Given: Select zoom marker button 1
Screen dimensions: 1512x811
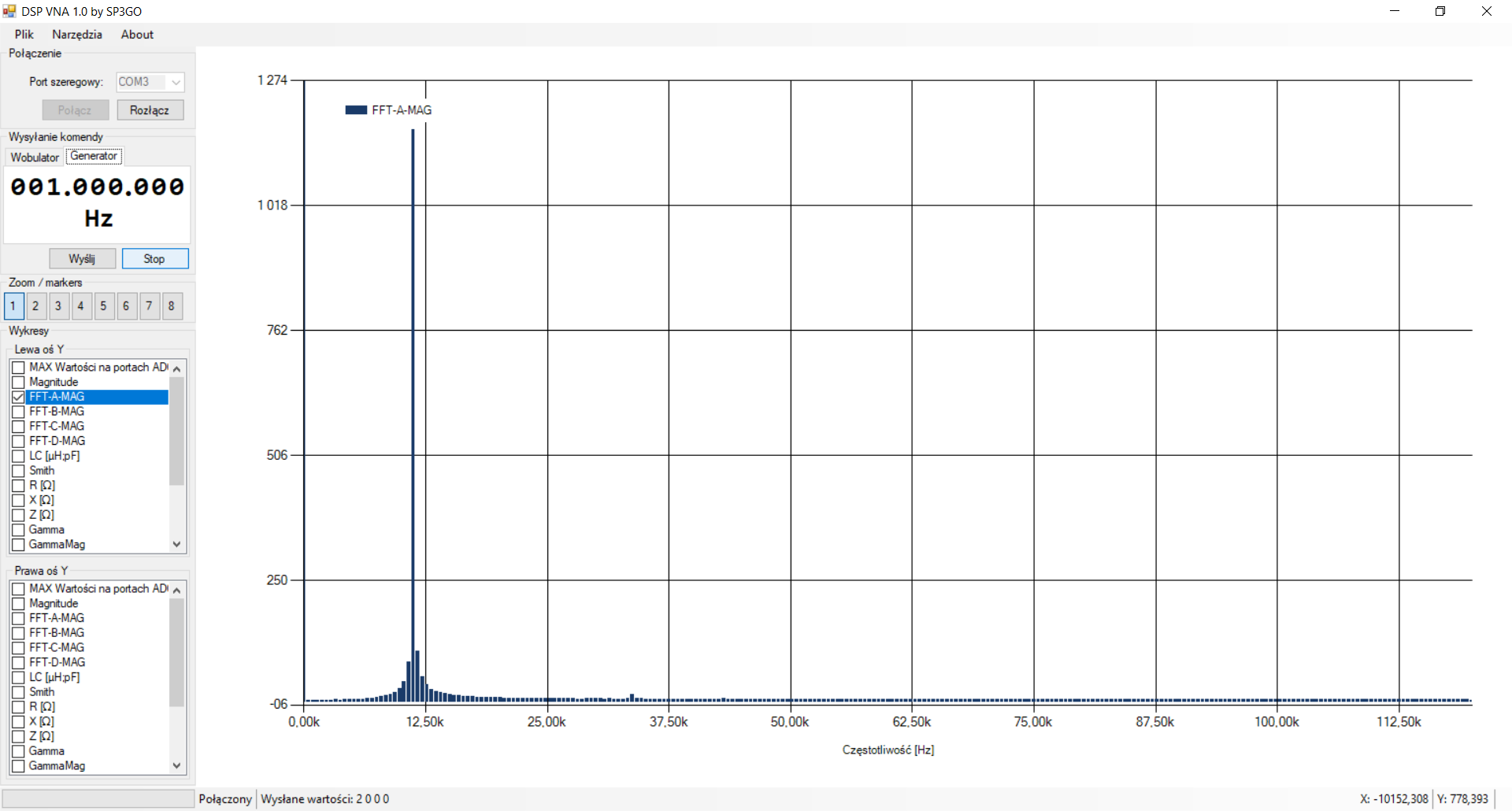Looking at the screenshot, I should (13, 306).
